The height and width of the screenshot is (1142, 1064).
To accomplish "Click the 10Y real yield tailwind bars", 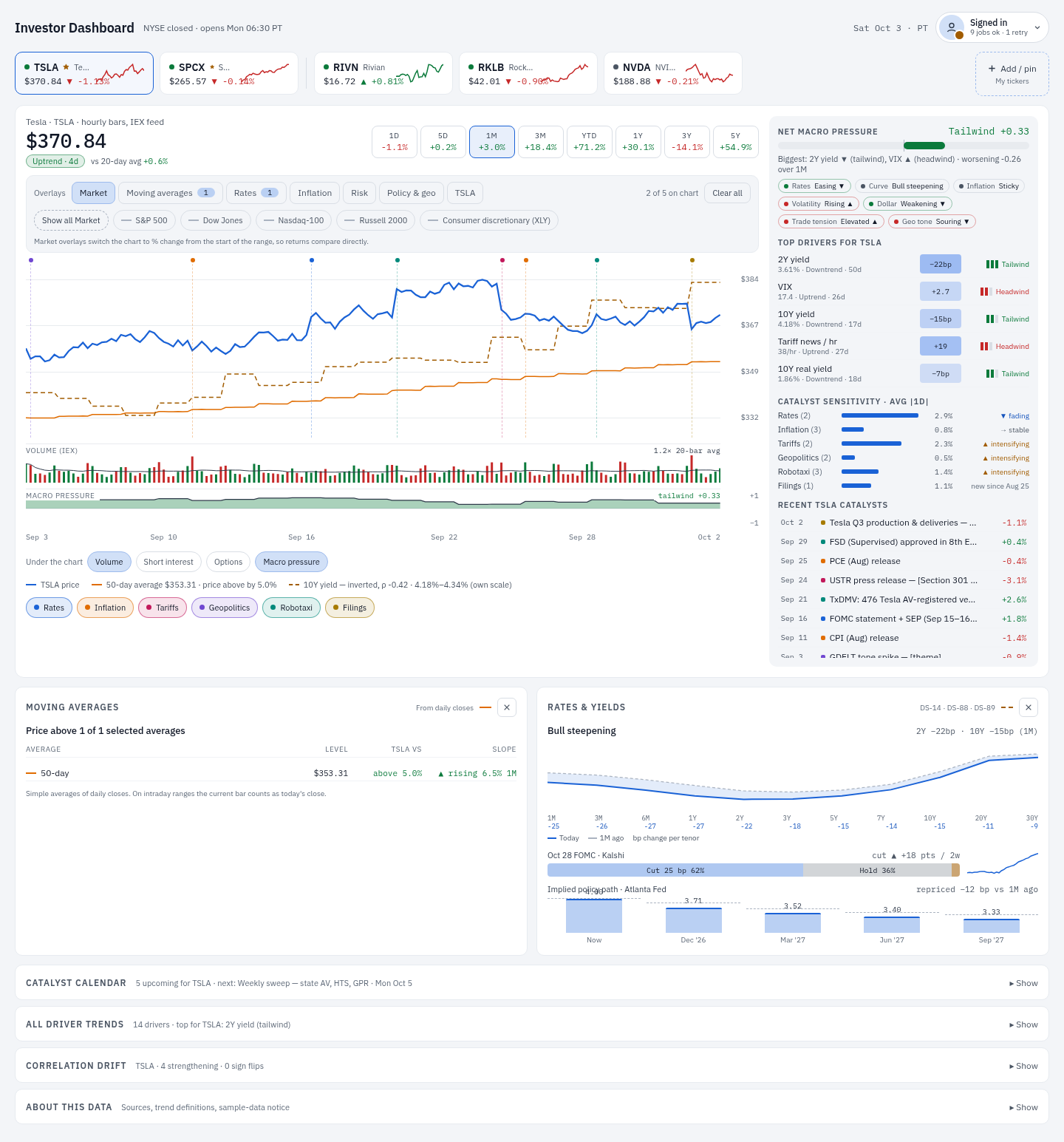I will point(992,374).
